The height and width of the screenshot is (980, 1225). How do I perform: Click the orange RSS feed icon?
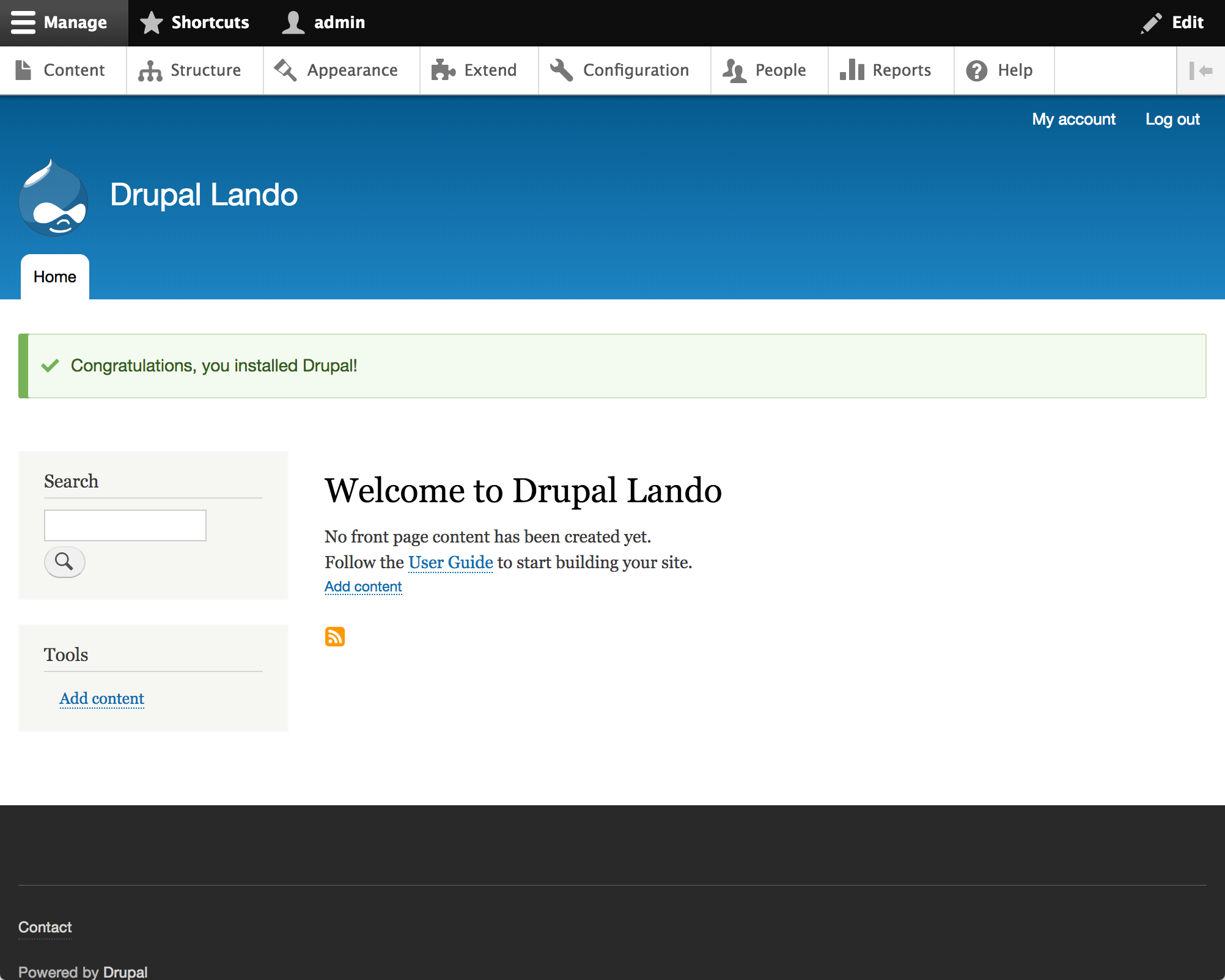click(x=334, y=637)
